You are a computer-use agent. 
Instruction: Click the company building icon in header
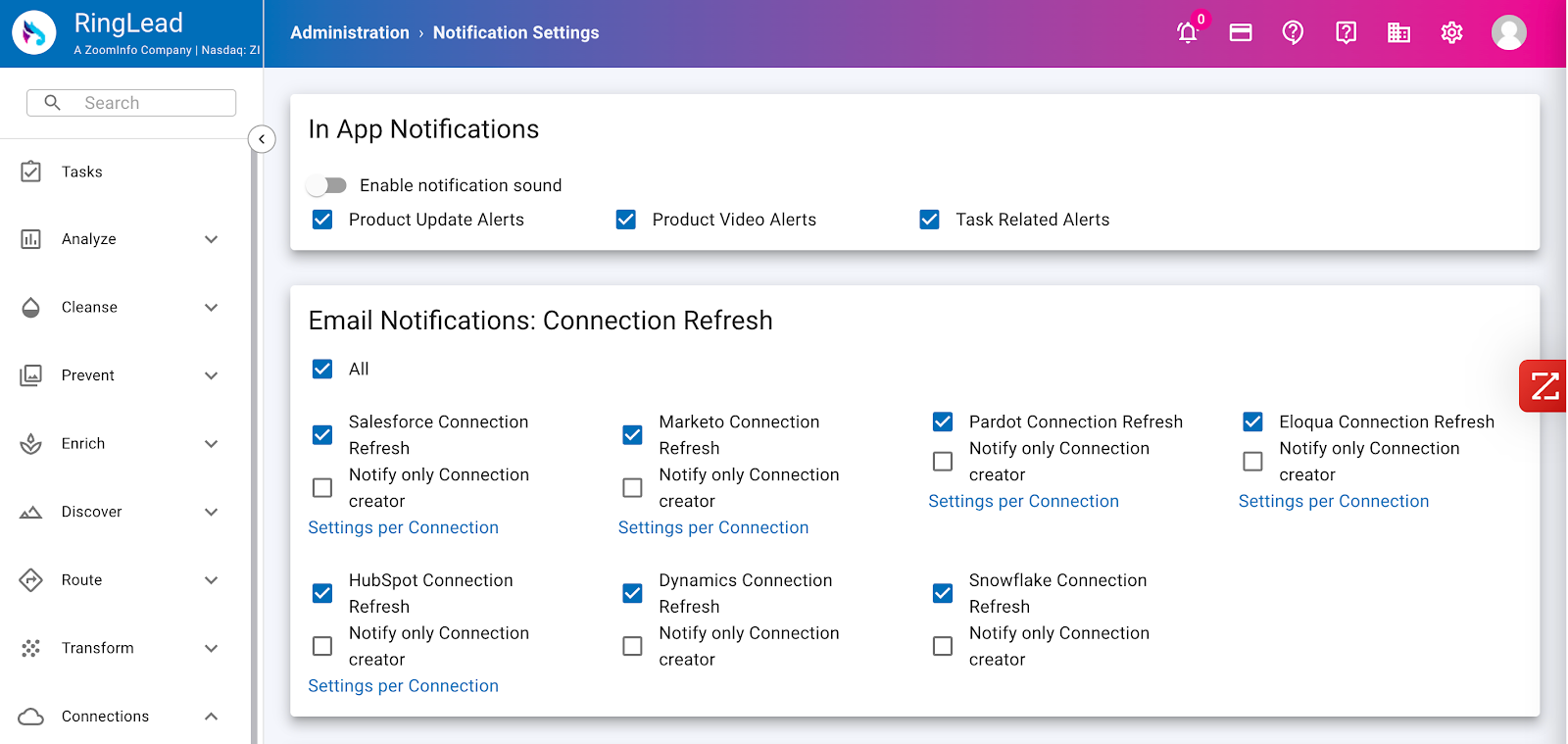click(x=1398, y=33)
